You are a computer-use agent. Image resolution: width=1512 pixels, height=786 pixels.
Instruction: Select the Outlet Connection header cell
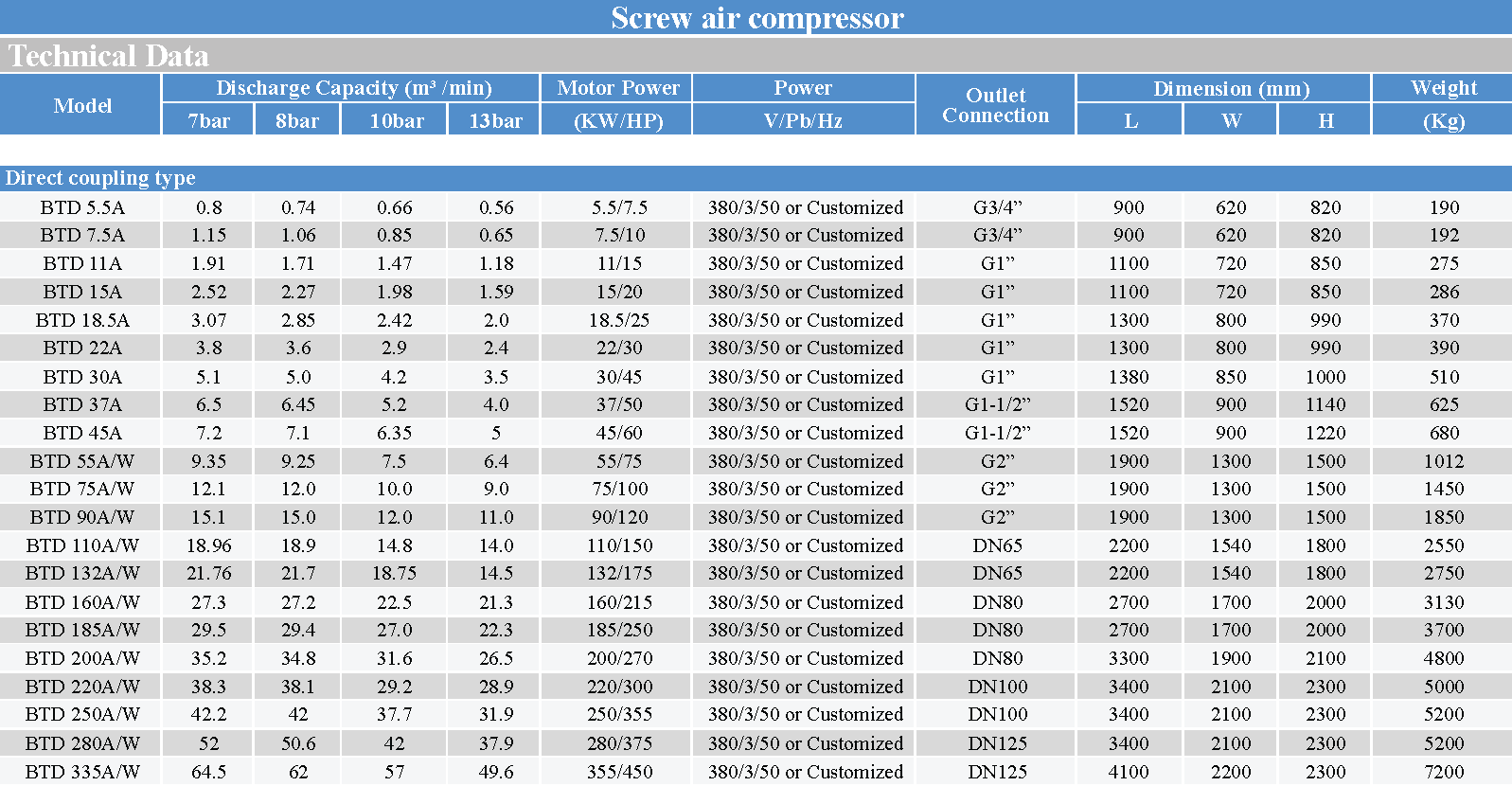(995, 105)
